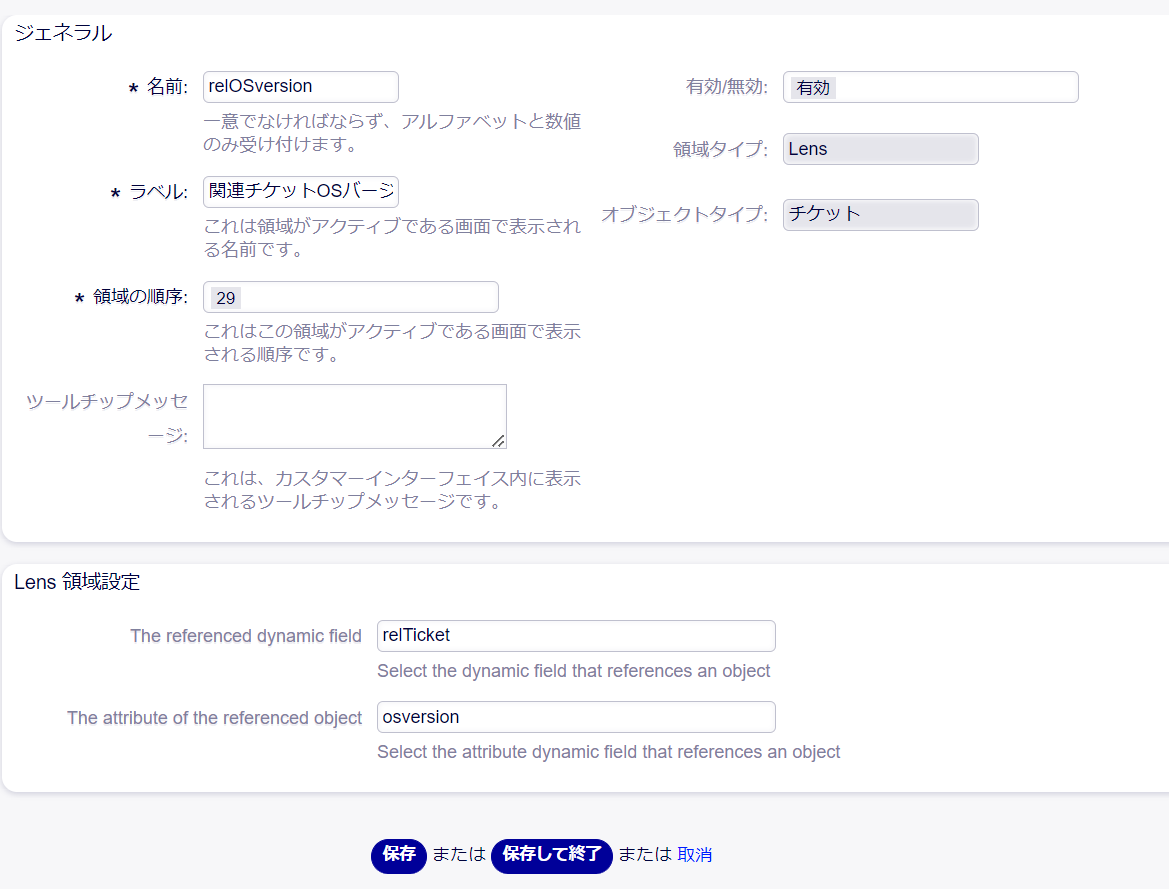This screenshot has width=1169, height=889.
Task: Click the 有効/無効 label
Action: pyautogui.click(x=727, y=87)
